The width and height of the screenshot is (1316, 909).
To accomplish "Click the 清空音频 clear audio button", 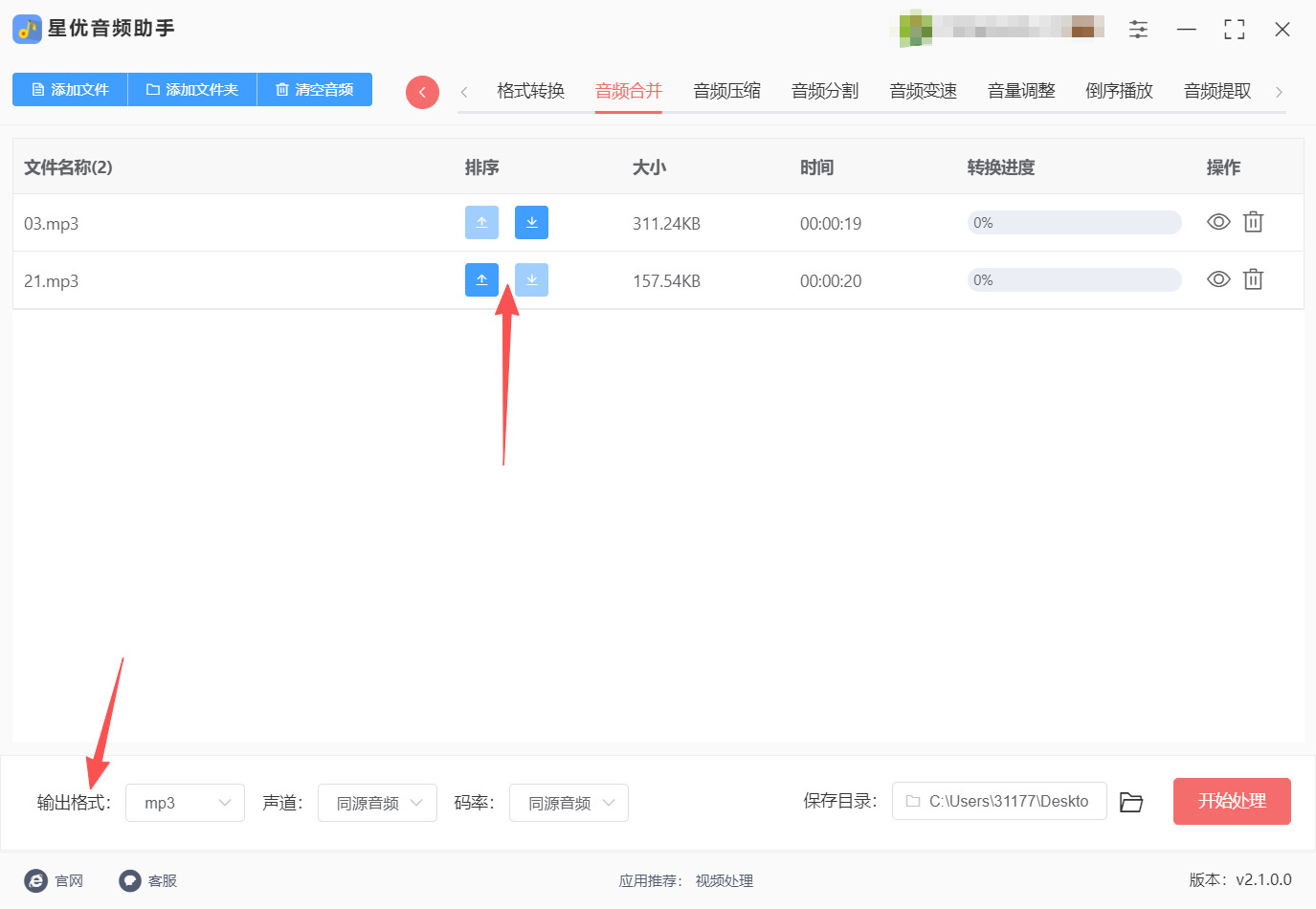I will (314, 89).
